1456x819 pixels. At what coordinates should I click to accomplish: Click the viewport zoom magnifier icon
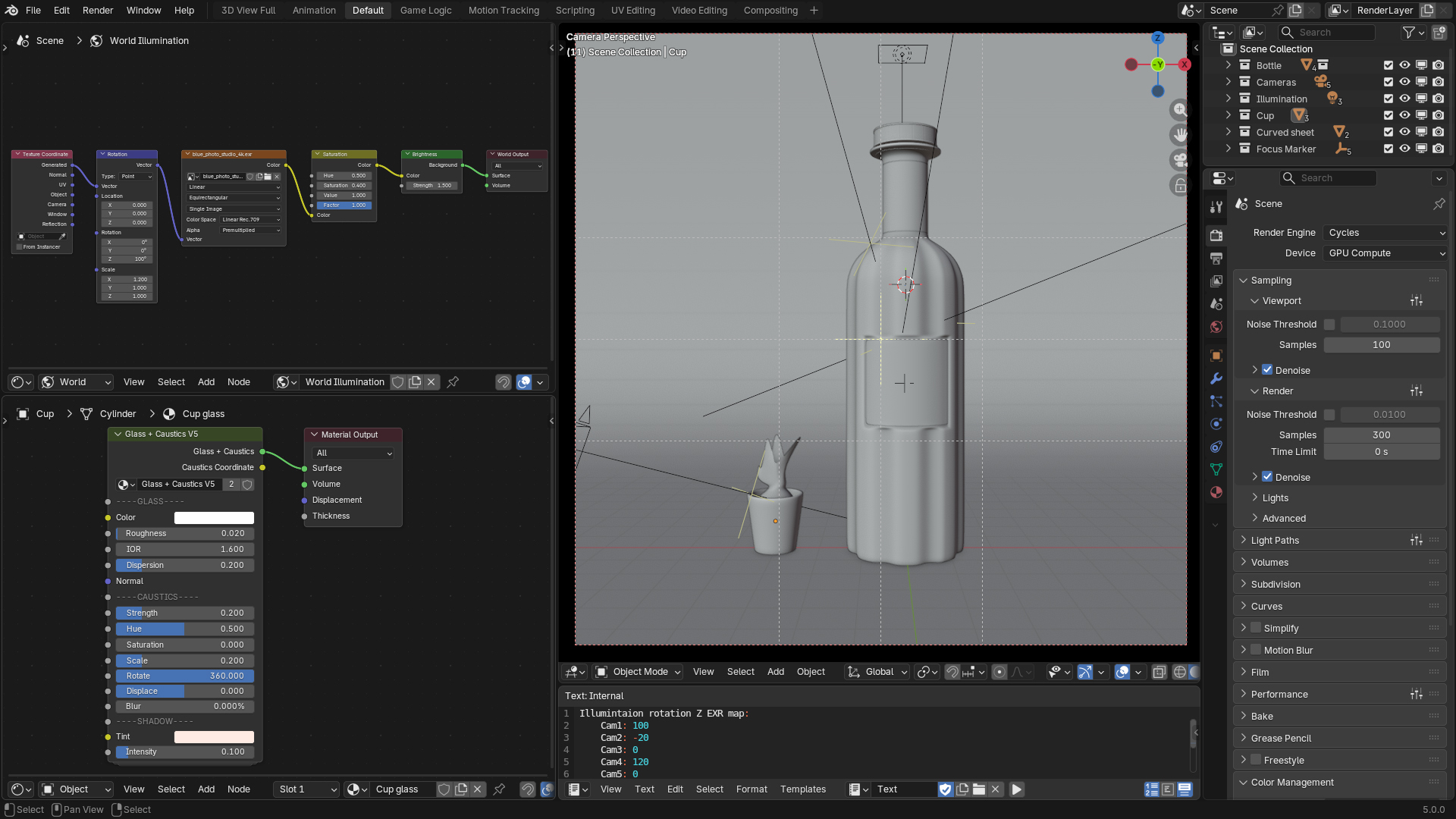1180,110
